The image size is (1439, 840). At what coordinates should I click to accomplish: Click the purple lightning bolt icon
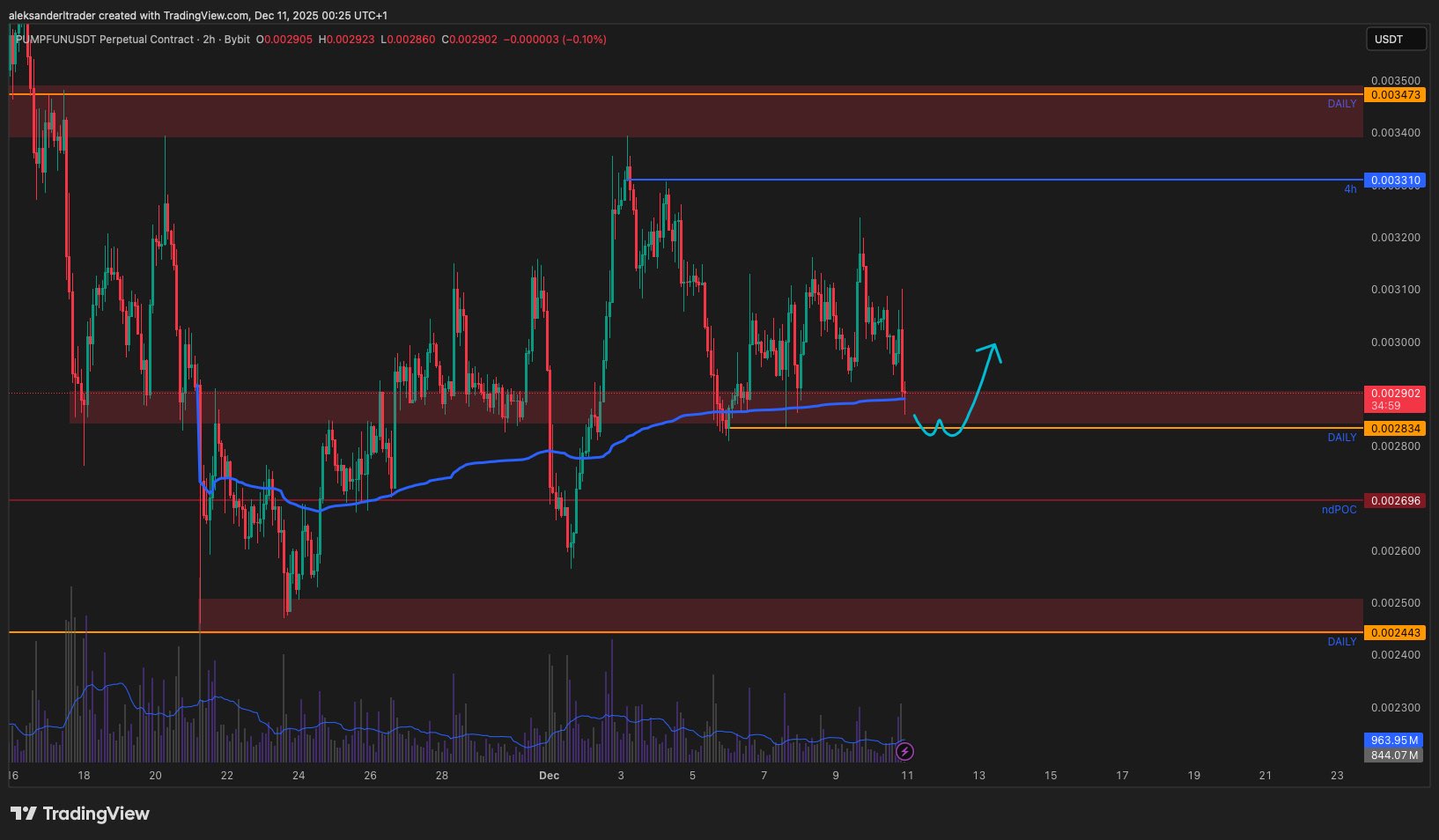(904, 752)
